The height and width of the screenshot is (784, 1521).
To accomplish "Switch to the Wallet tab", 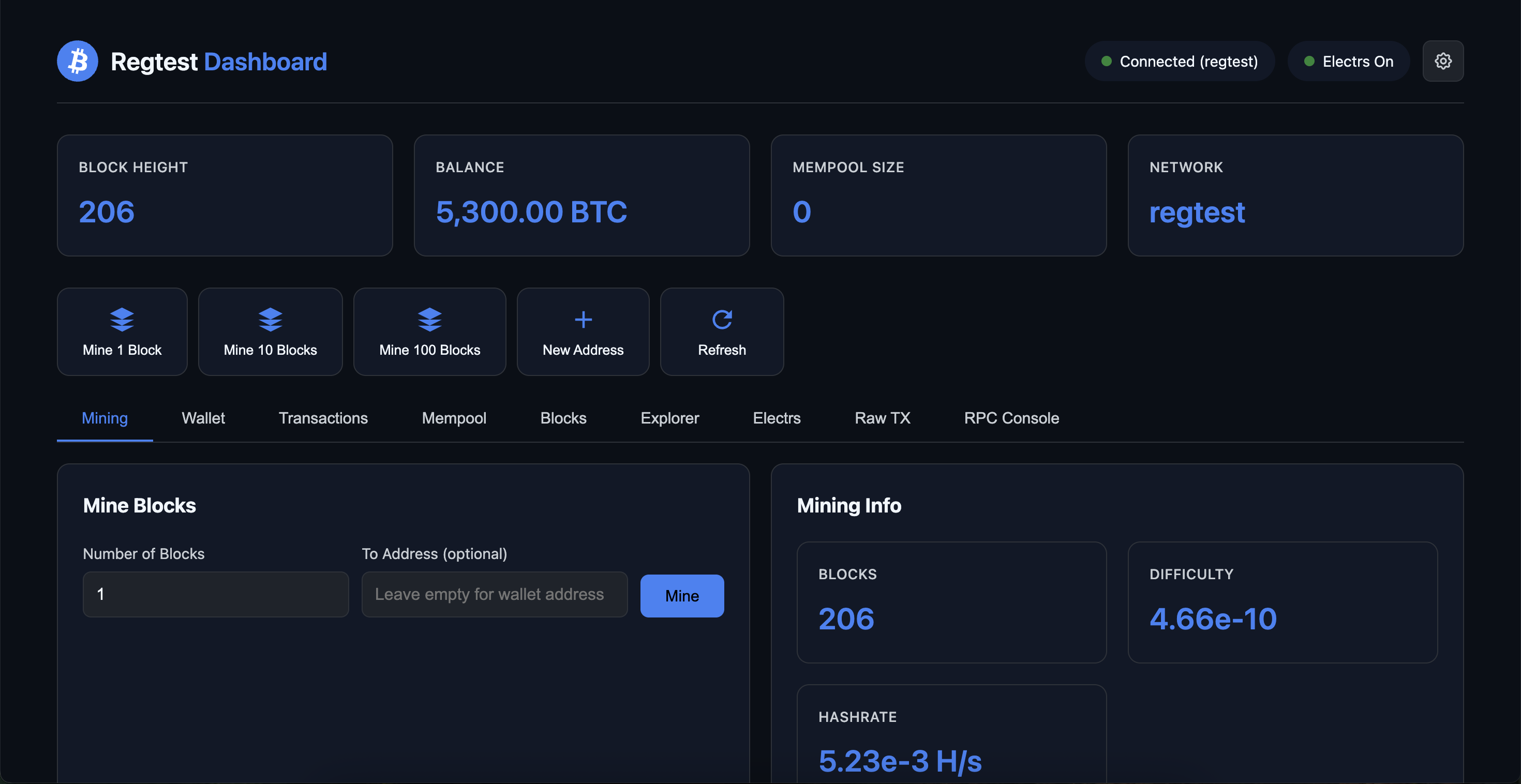I will 203,418.
